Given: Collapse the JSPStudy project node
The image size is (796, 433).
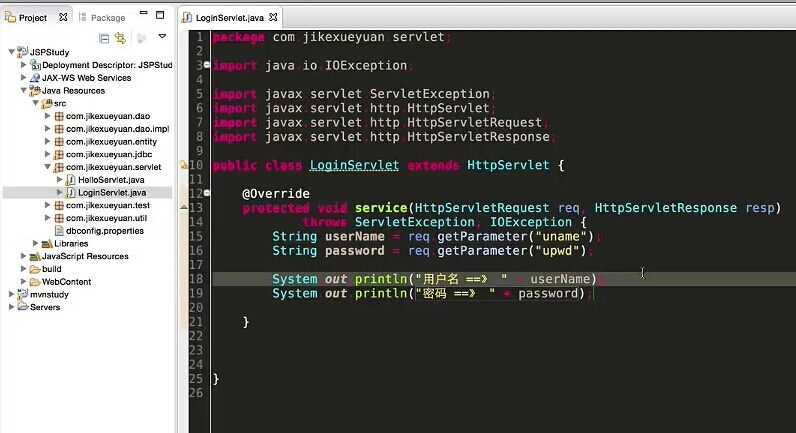Looking at the screenshot, I should coord(11,52).
